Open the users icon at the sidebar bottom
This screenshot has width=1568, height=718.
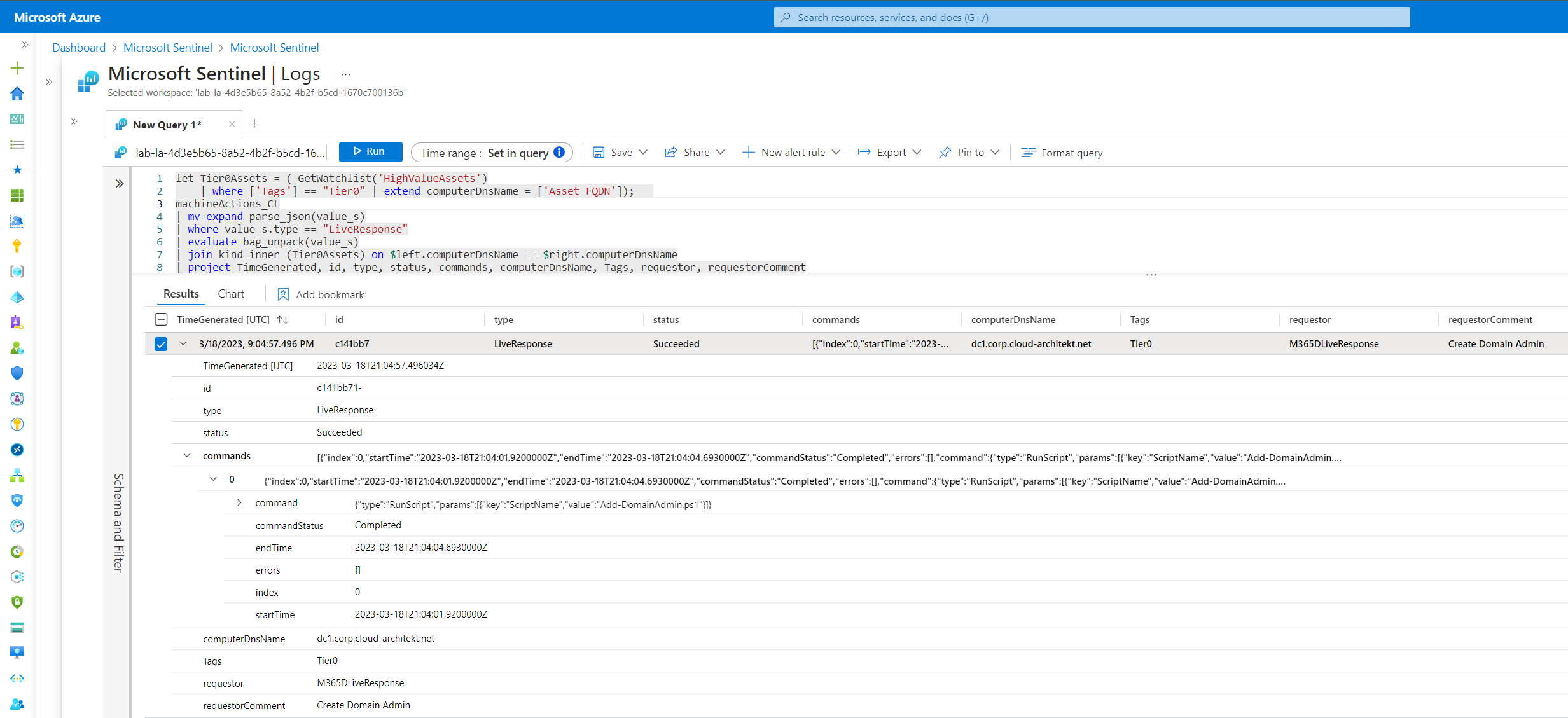point(17,704)
